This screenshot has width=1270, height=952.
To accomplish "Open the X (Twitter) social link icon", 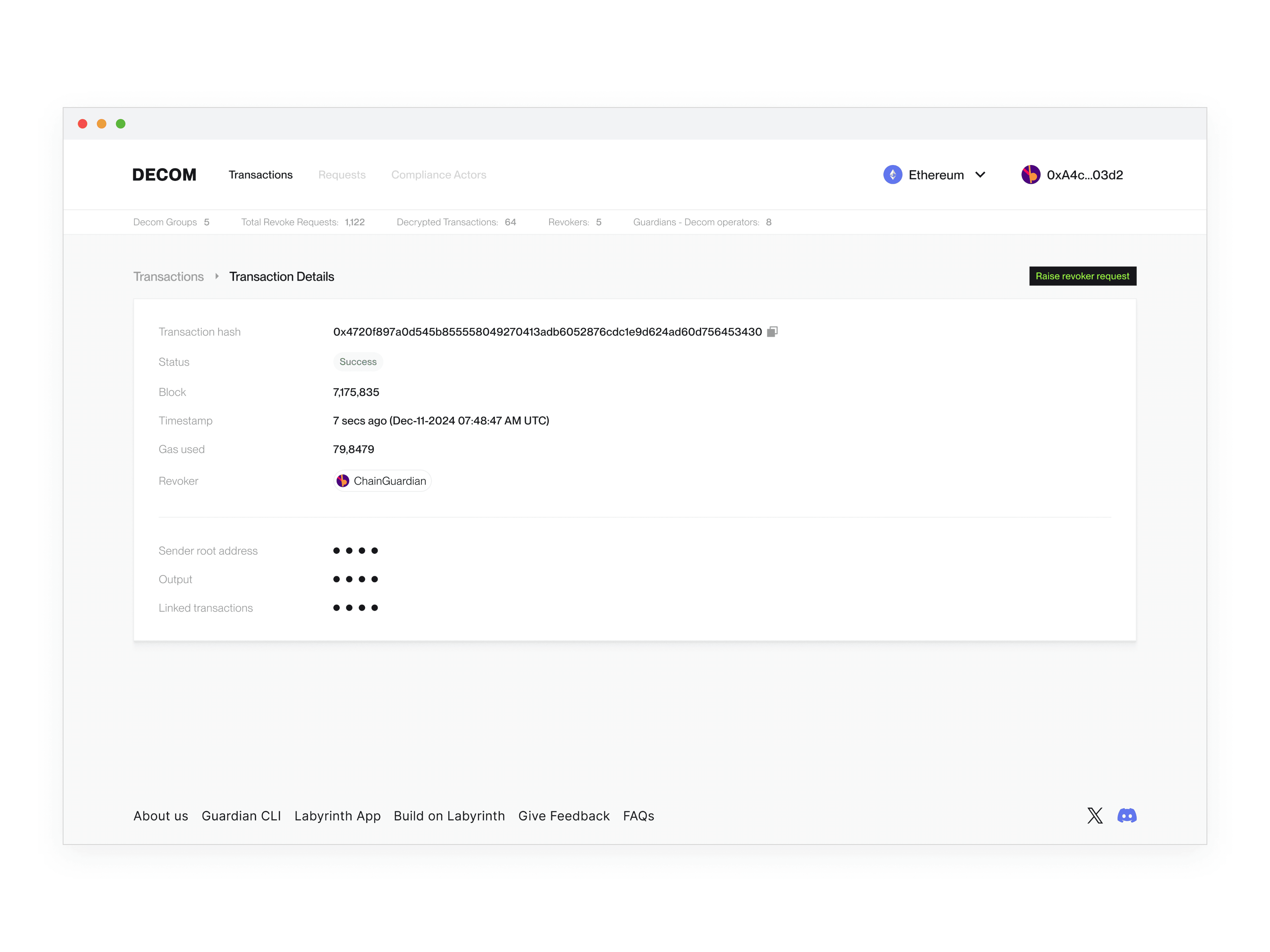I will coord(1094,816).
